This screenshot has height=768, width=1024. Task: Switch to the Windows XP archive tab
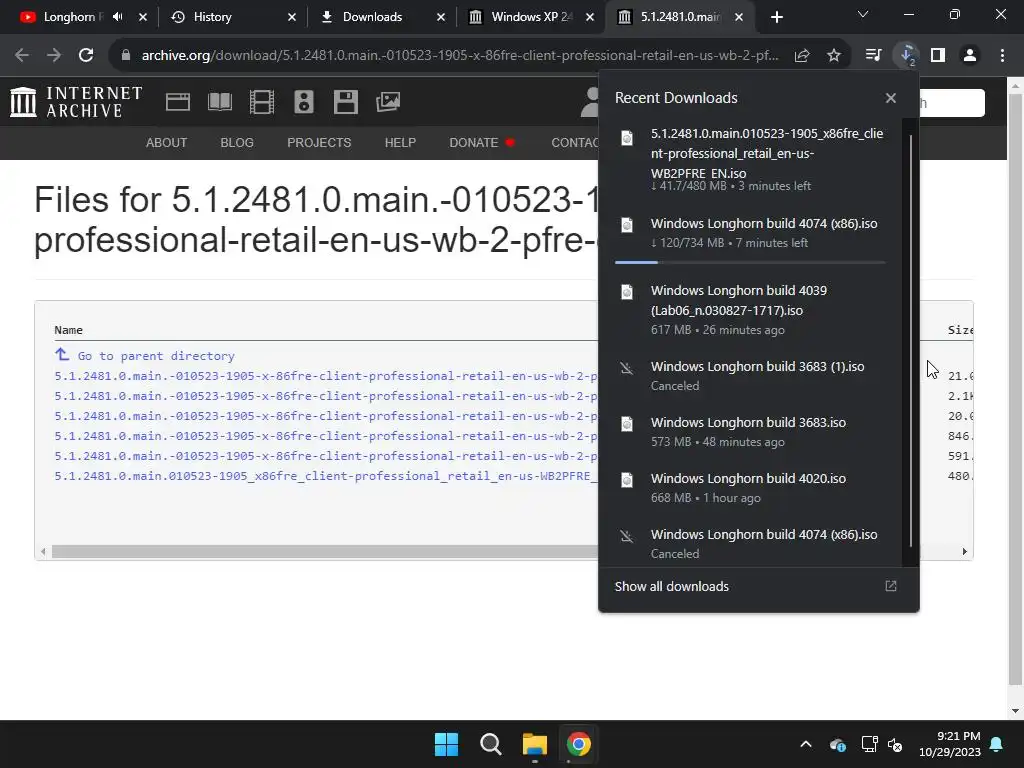pyautogui.click(x=530, y=17)
